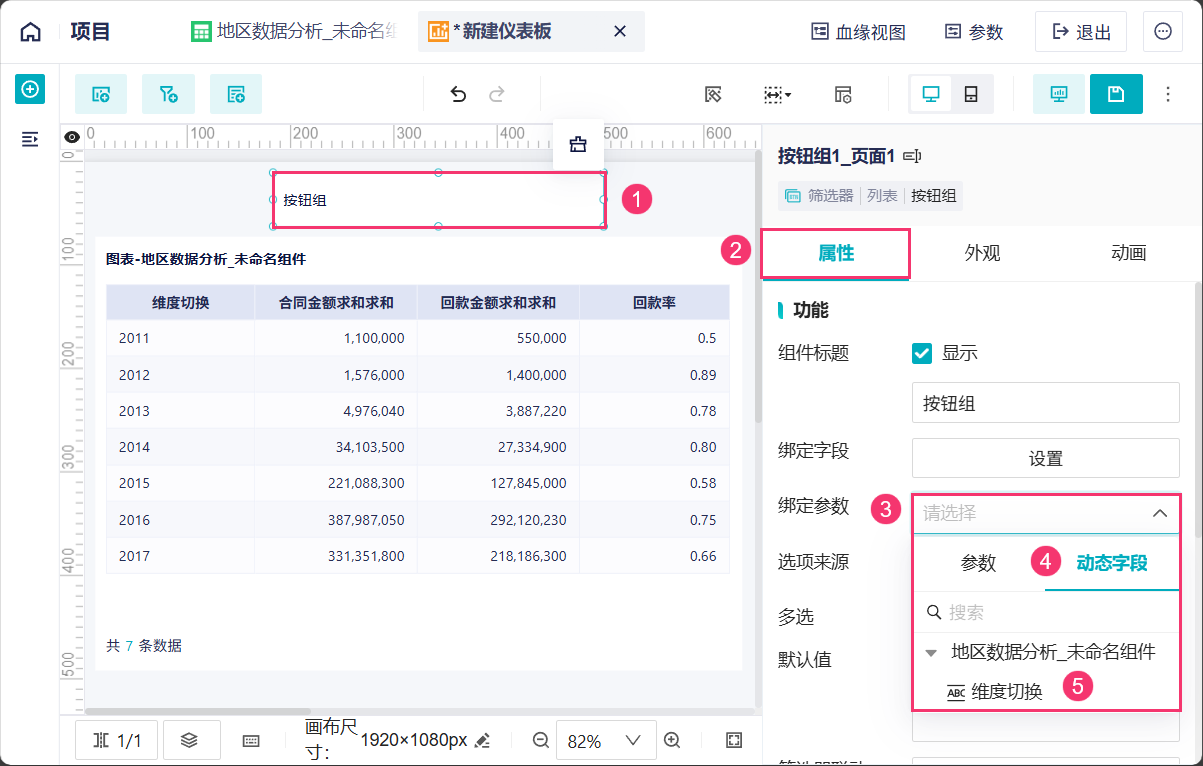Click the 2014 row cell
Screen dimensions: 1203x766
(181, 447)
